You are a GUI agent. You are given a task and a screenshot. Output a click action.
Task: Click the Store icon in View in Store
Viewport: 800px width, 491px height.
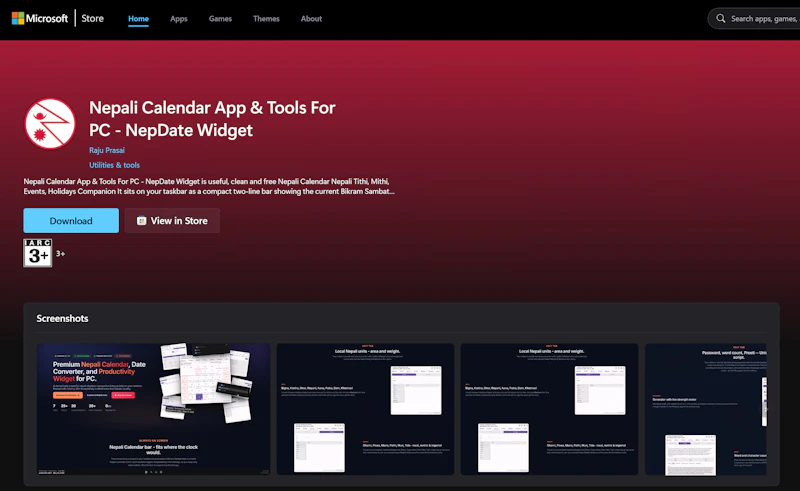[x=141, y=220]
